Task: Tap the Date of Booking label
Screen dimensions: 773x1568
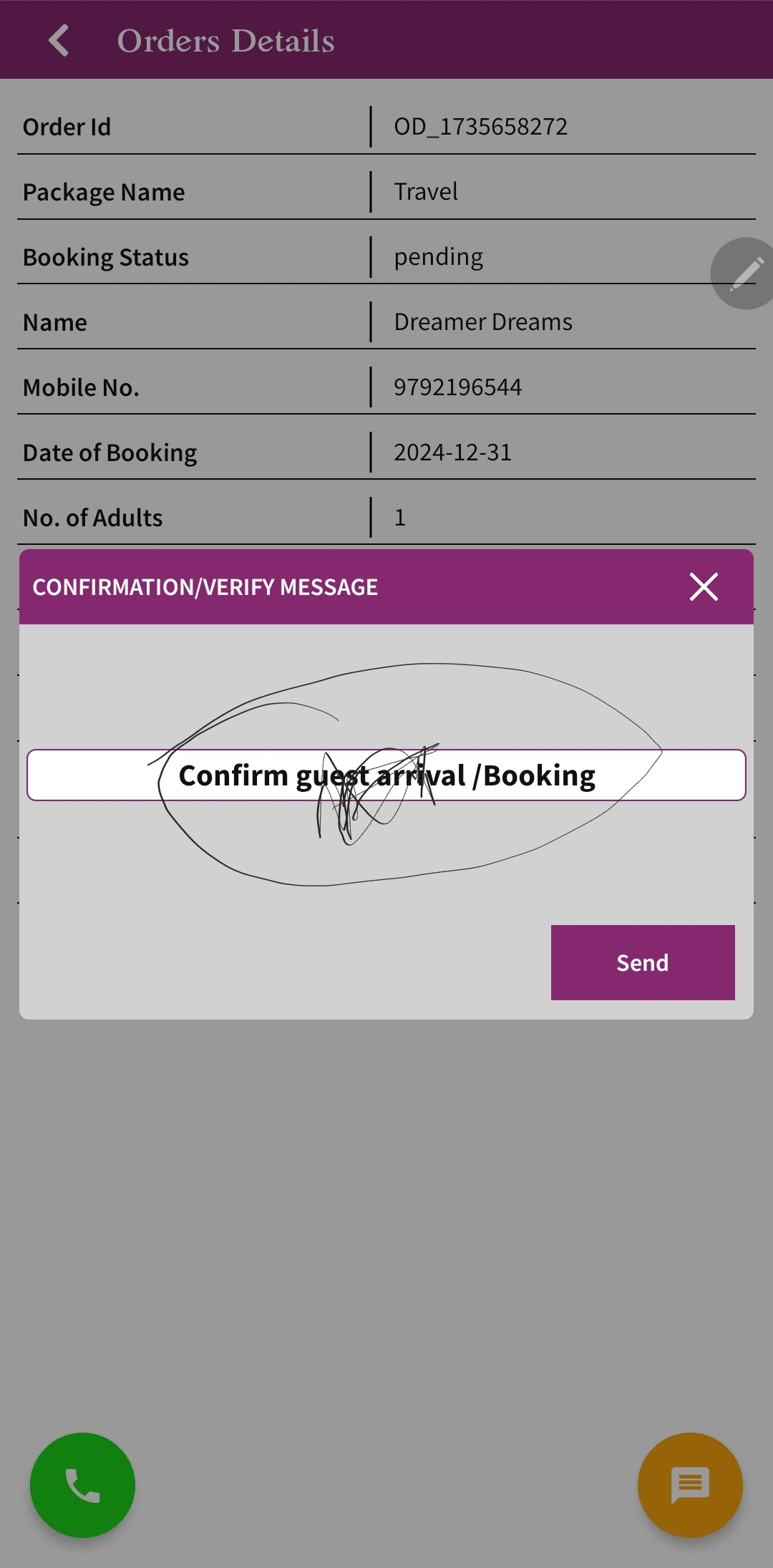Action: pos(110,453)
